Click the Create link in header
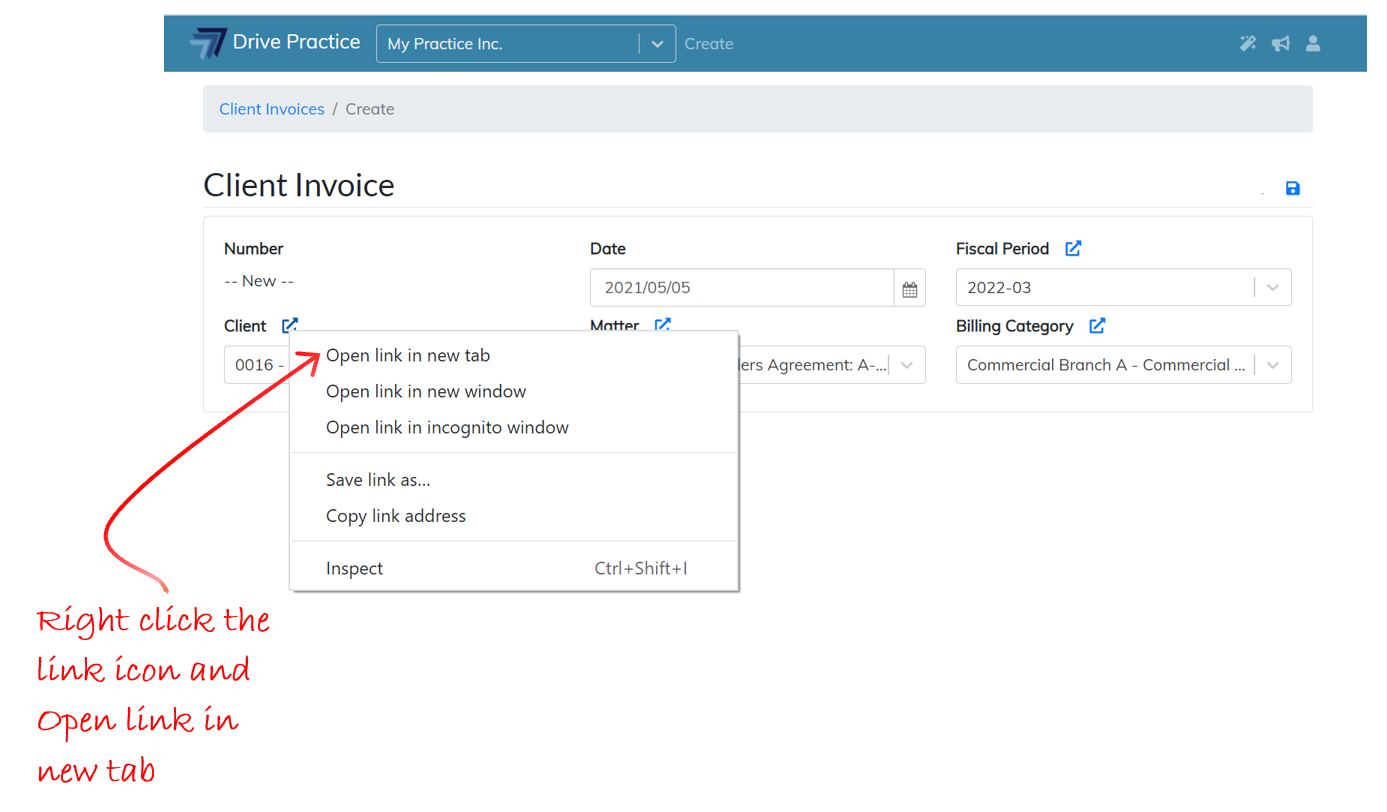 709,44
